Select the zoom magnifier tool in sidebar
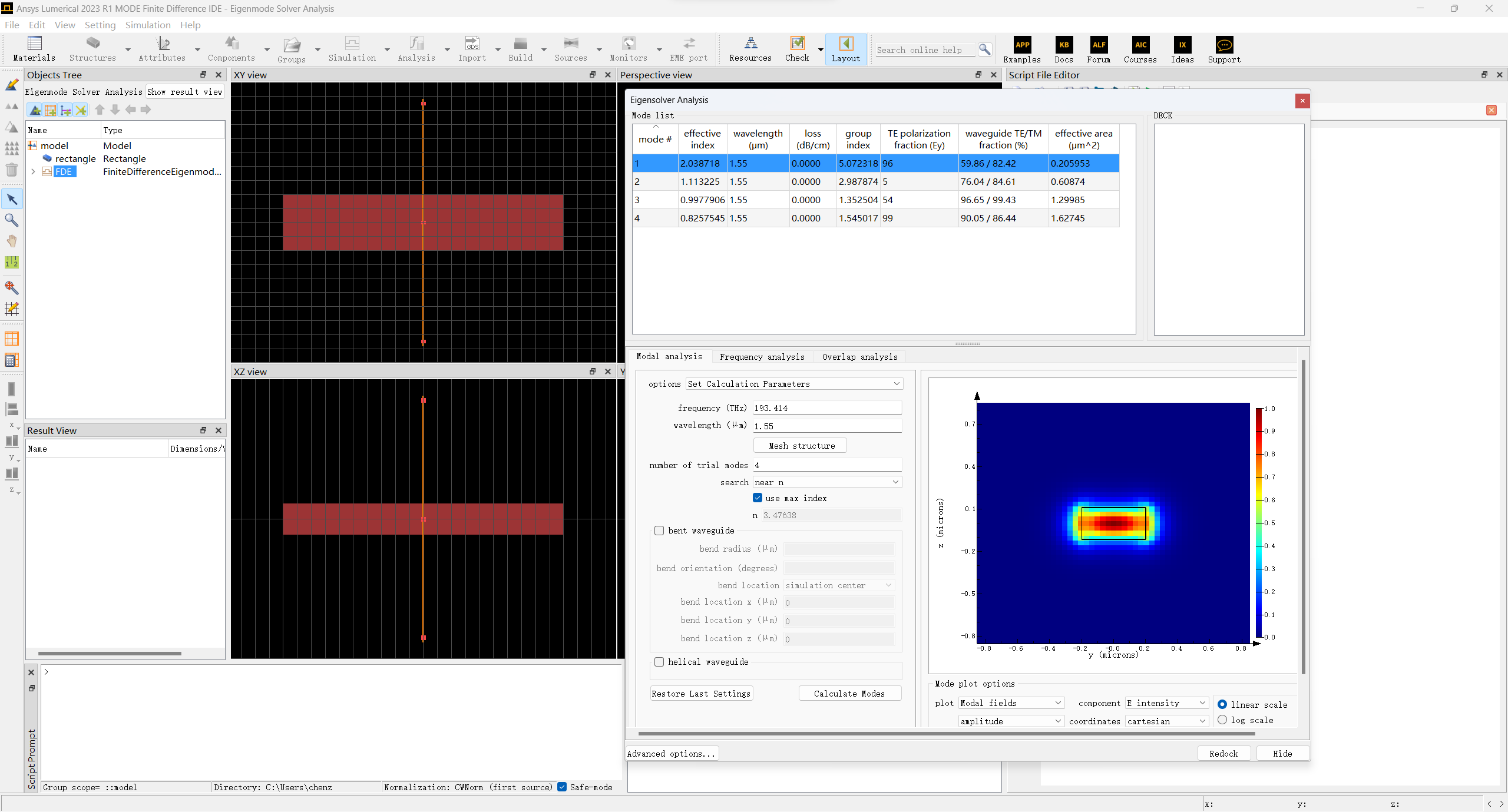Image resolution: width=1508 pixels, height=812 pixels. [11, 220]
